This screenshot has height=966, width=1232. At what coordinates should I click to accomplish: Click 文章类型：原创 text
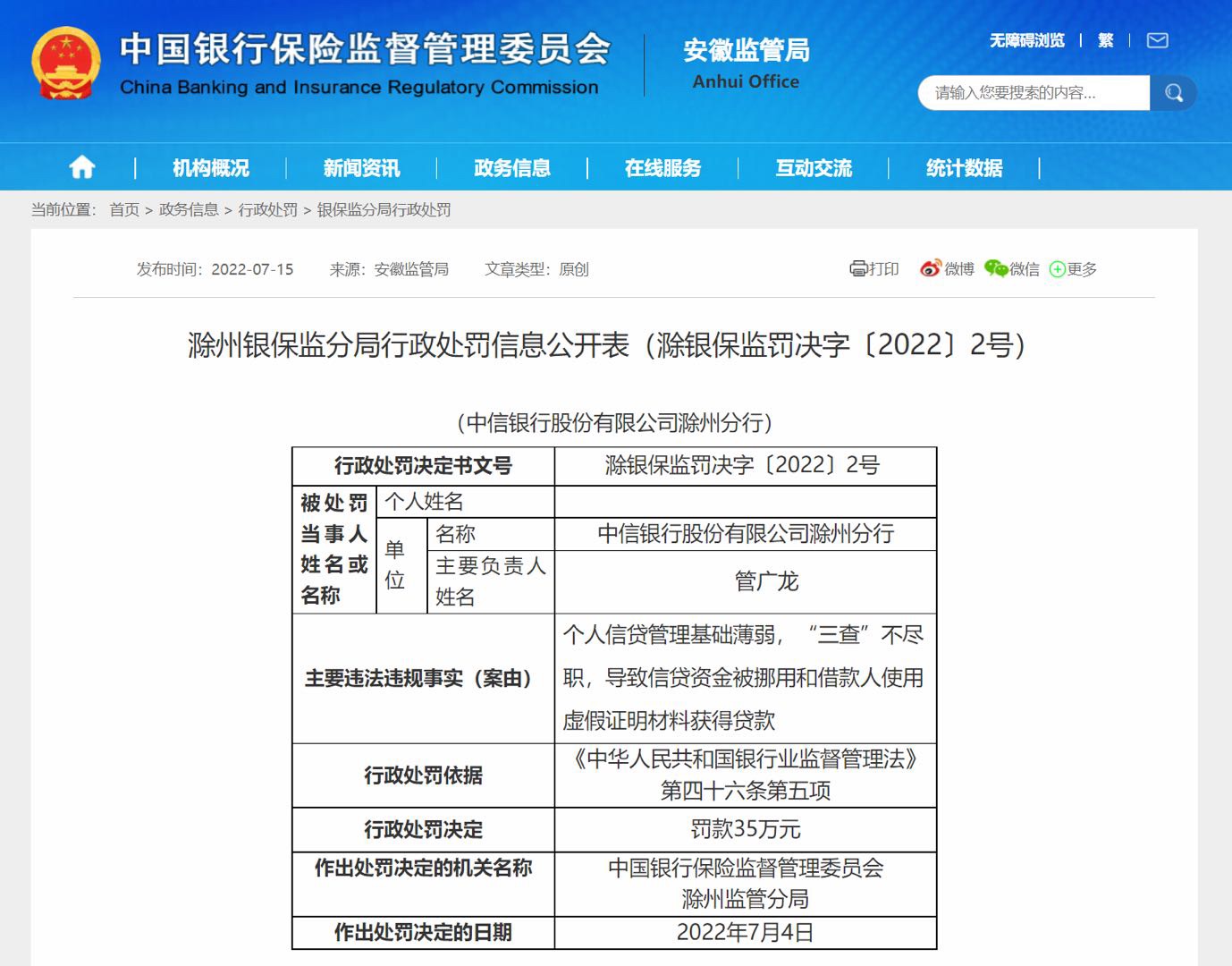coord(536,269)
